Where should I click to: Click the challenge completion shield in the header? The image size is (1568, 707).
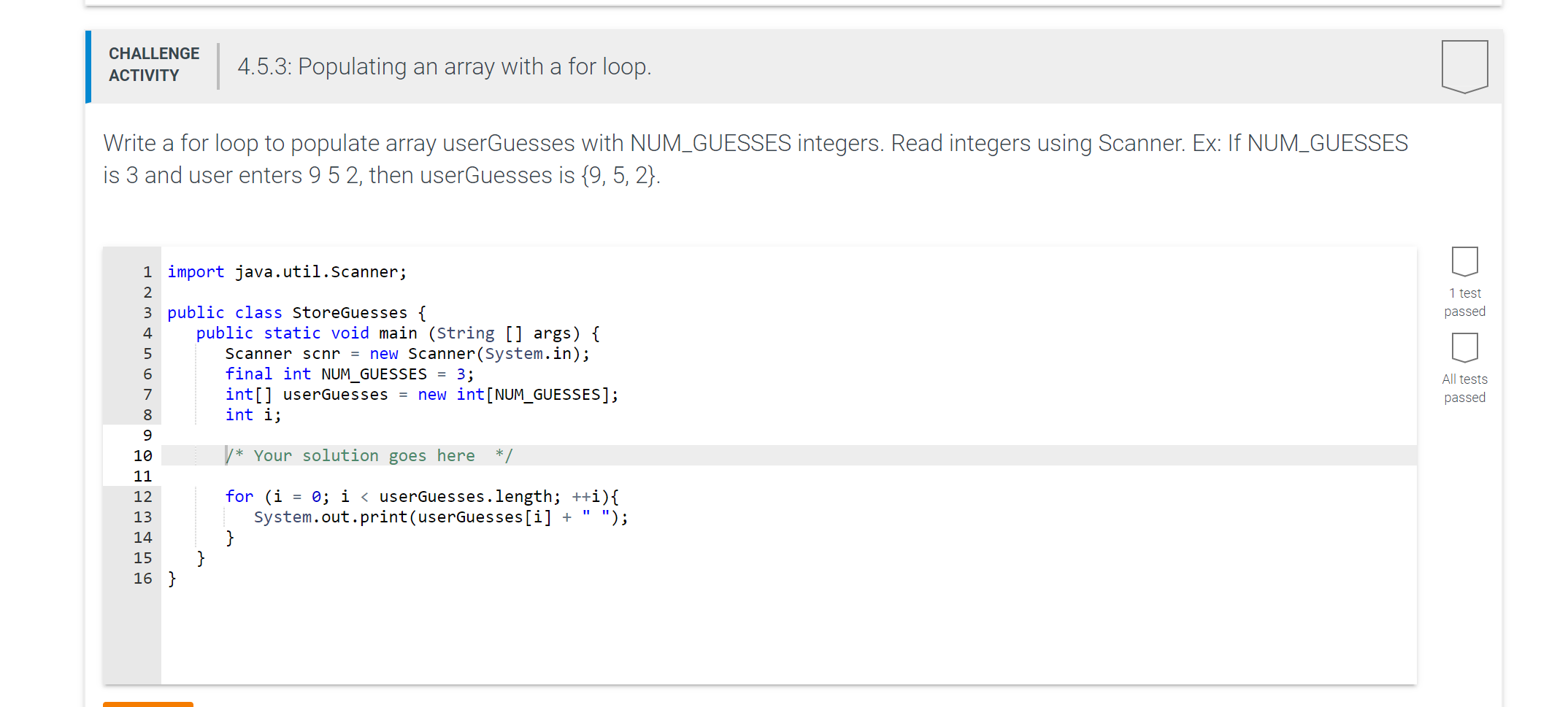pos(1464,66)
